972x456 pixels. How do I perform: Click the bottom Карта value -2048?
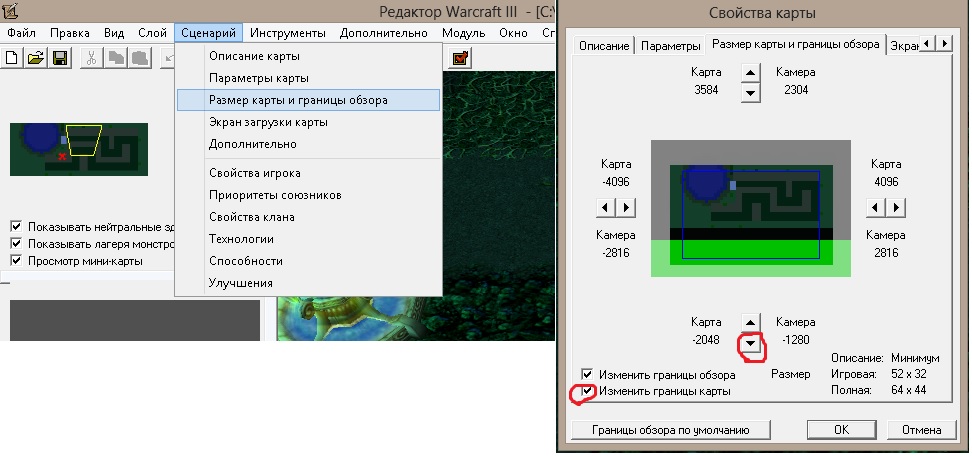click(706, 340)
